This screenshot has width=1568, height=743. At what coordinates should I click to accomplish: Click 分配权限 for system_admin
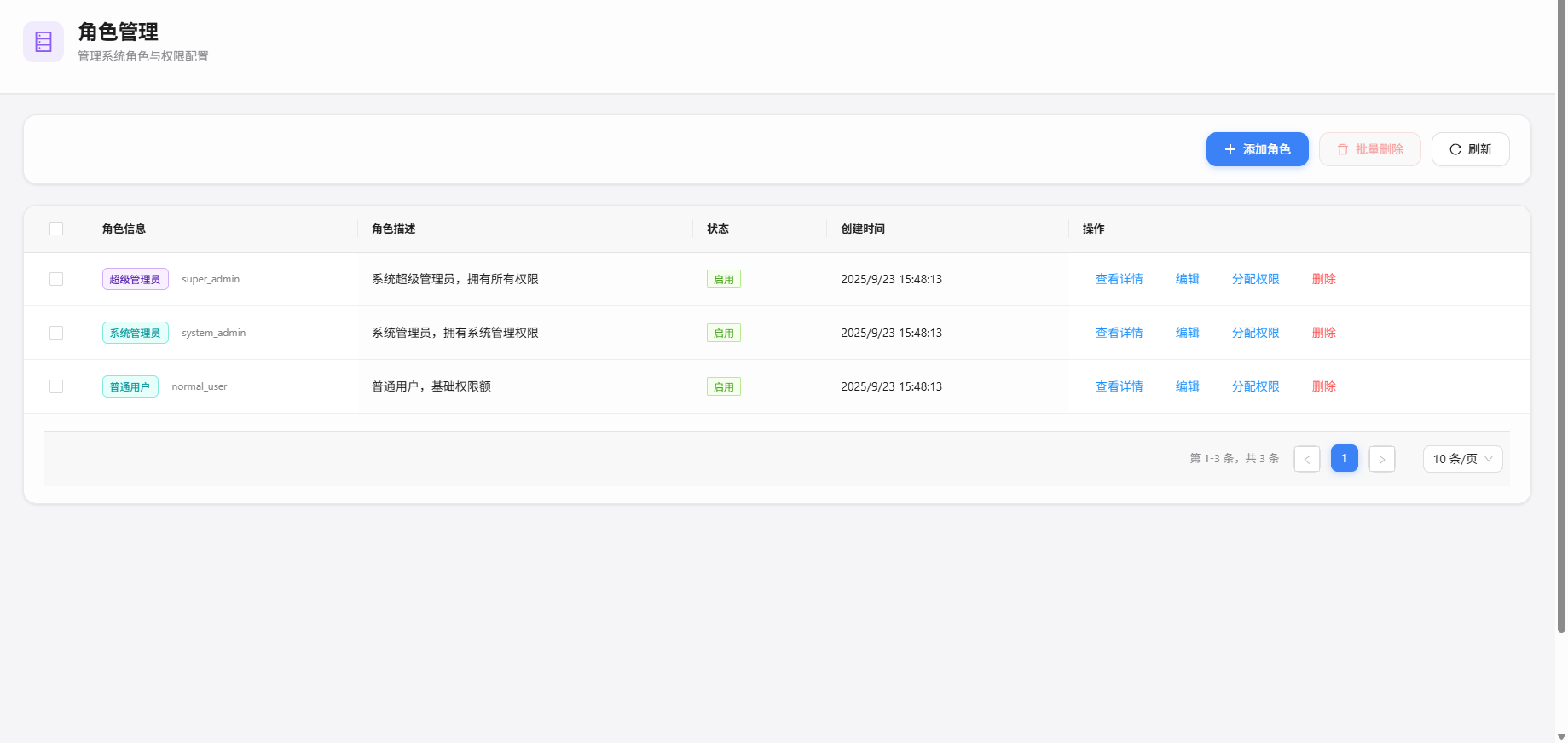click(x=1255, y=333)
